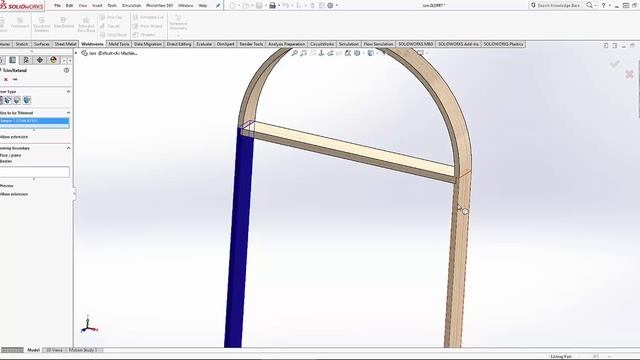Click the Trim/Extend ribbon tool
Image resolution: width=640 pixels, height=360 pixels.
(x=63, y=22)
